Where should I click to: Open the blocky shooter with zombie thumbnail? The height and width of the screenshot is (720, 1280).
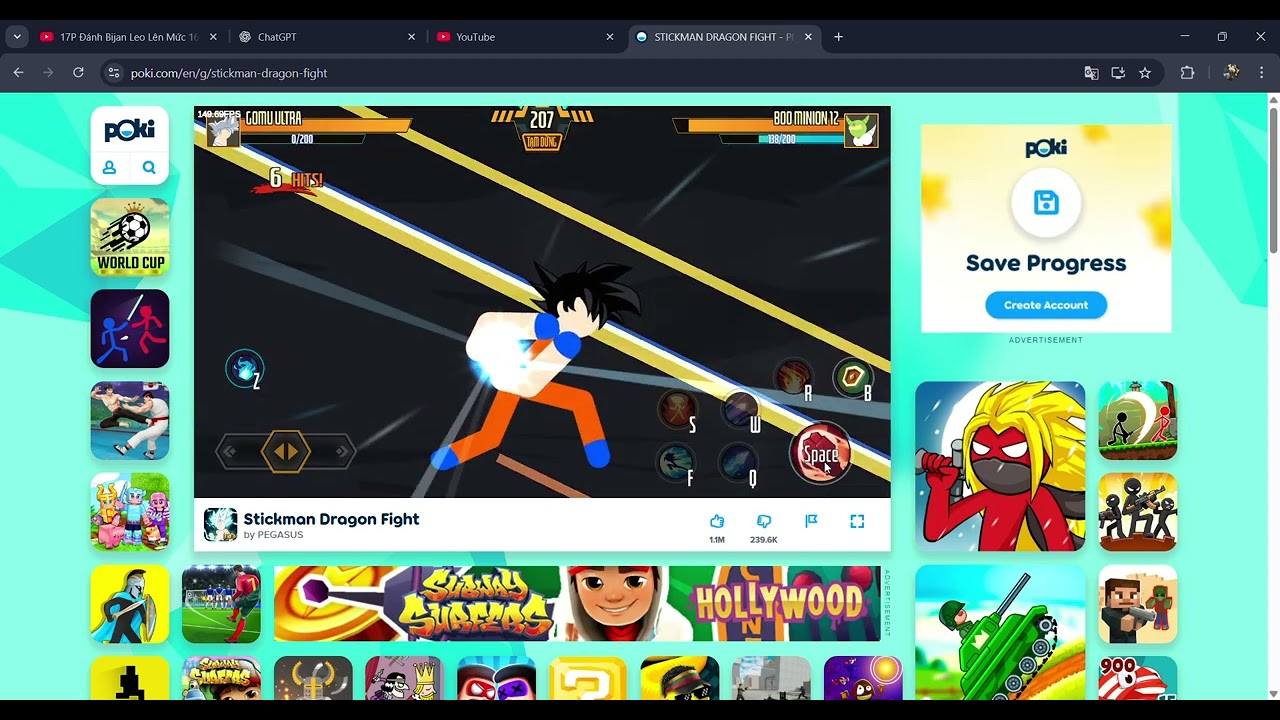pos(1138,604)
